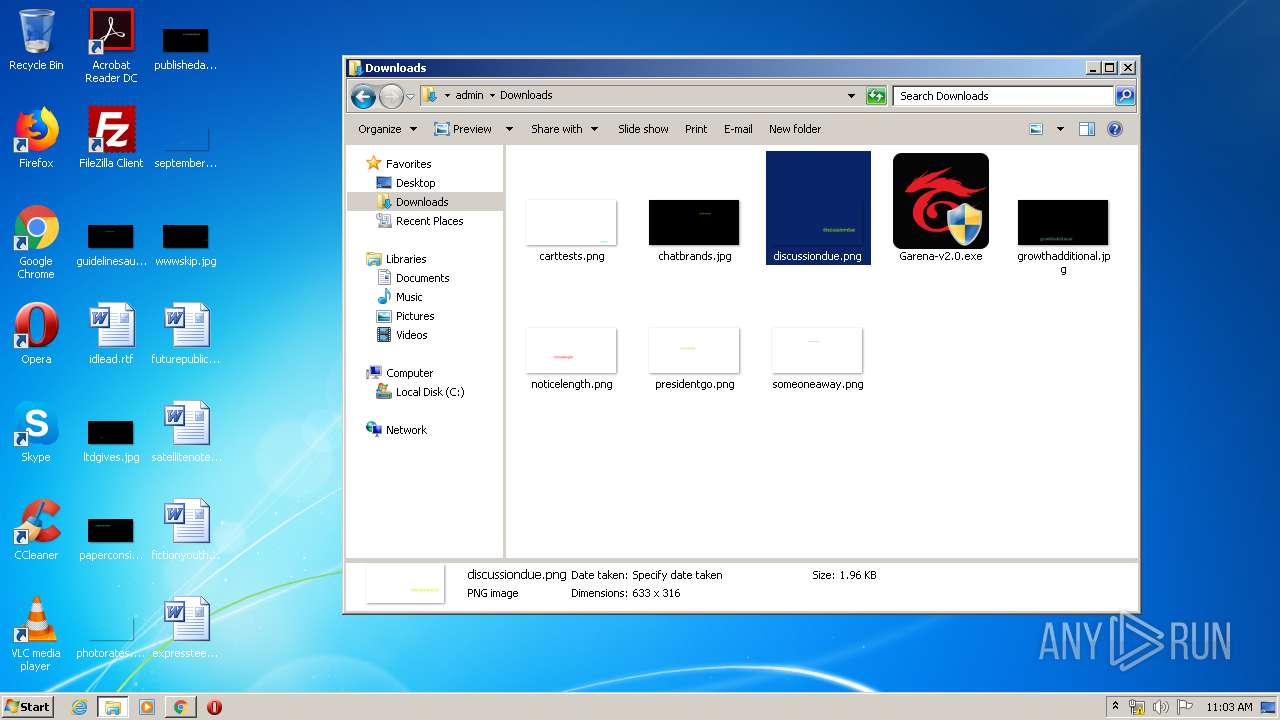The width and height of the screenshot is (1280, 720).
Task: Show hidden tray icons arrow
Action: [x=1115, y=707]
